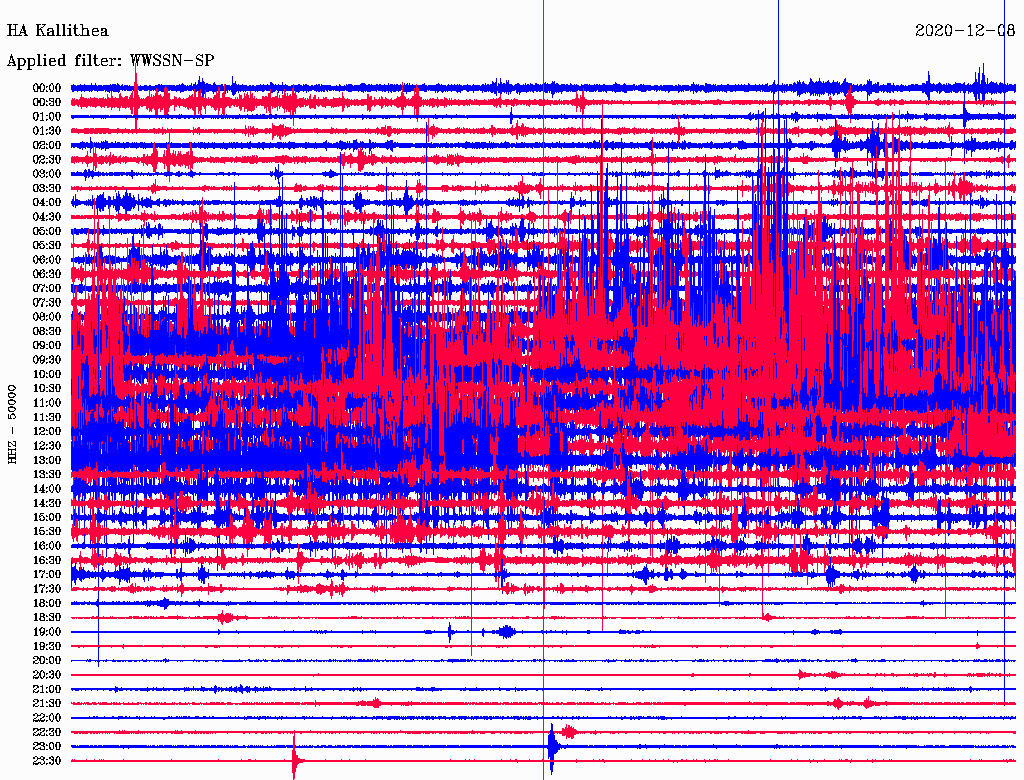This screenshot has width=1024, height=780.
Task: Select the 02:00 time row label
Action: [x=47, y=145]
